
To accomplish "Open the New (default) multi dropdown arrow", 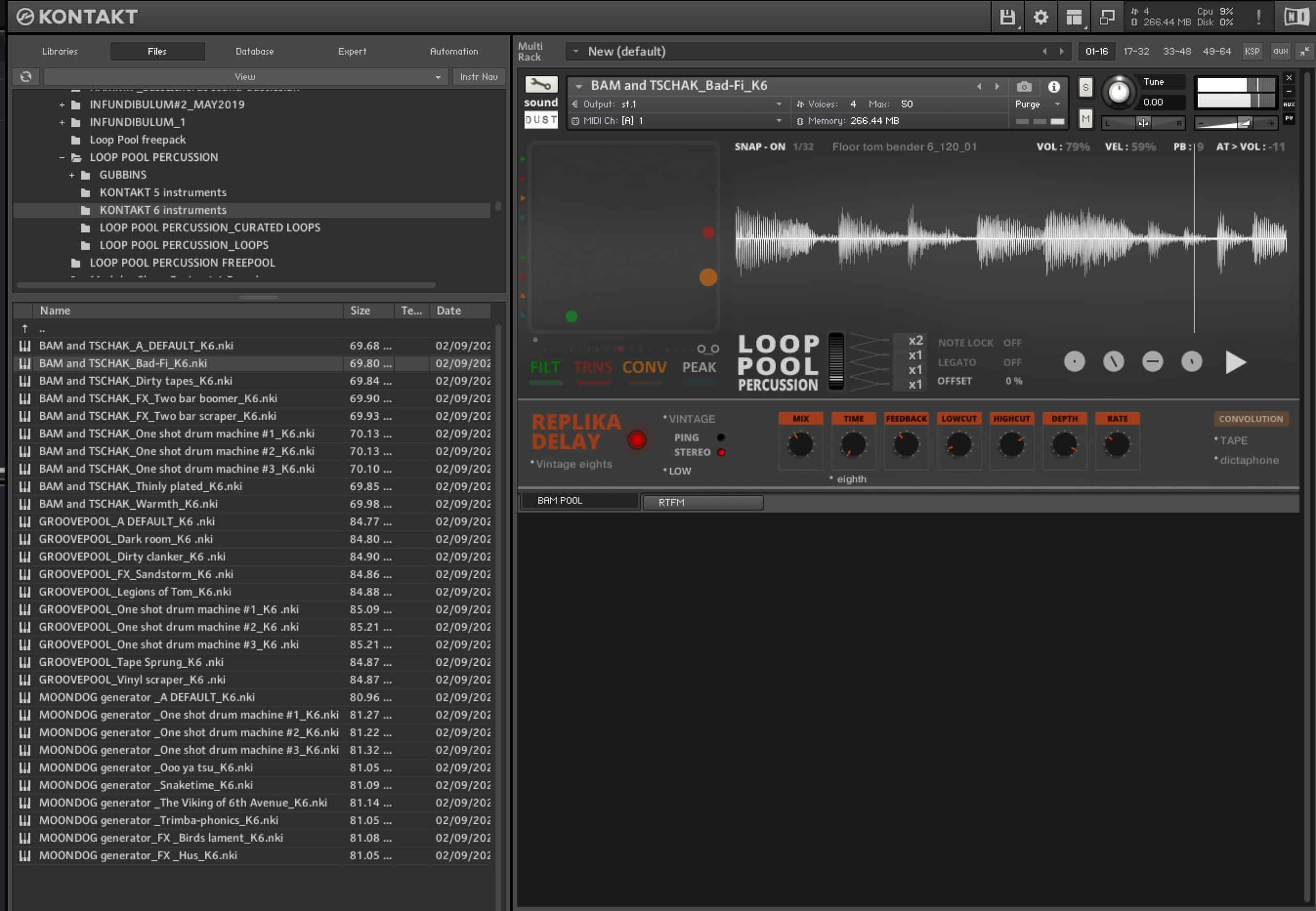I will pyautogui.click(x=576, y=51).
